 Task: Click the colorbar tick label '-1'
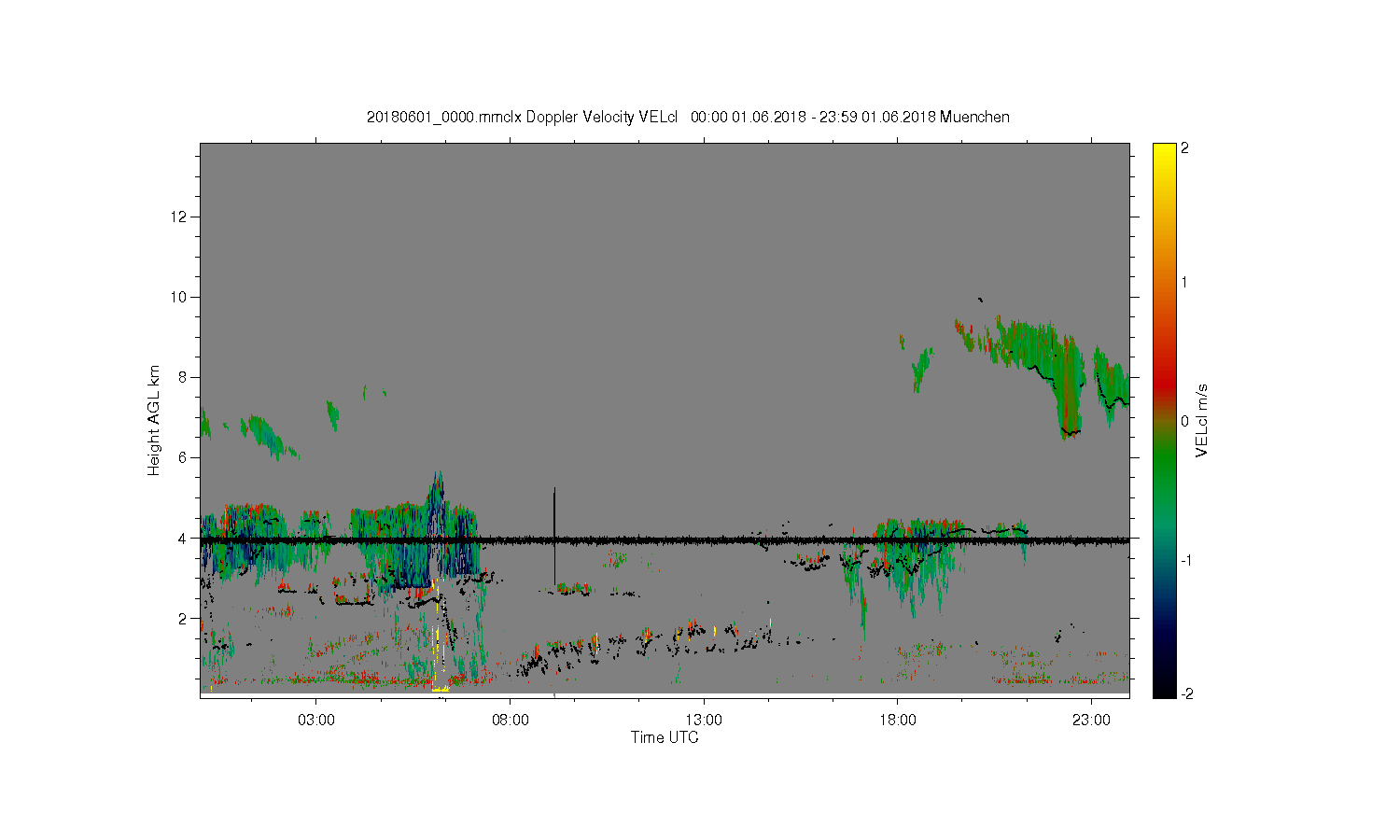click(x=1185, y=560)
